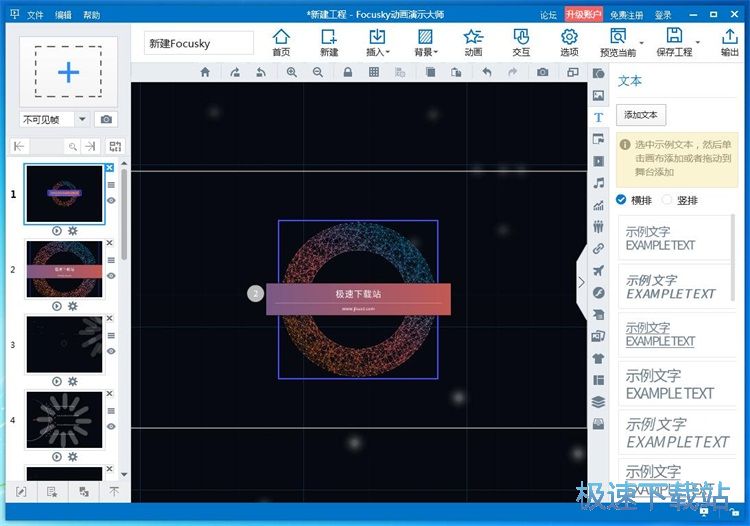Open the 论坛 forum link
Image resolution: width=750 pixels, height=526 pixels.
click(x=548, y=15)
